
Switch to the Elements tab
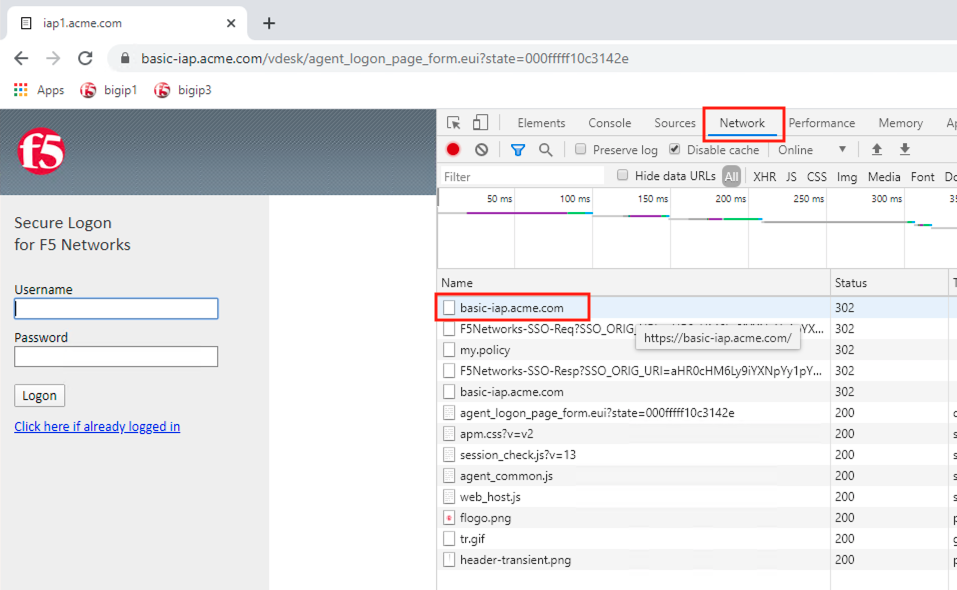point(541,123)
